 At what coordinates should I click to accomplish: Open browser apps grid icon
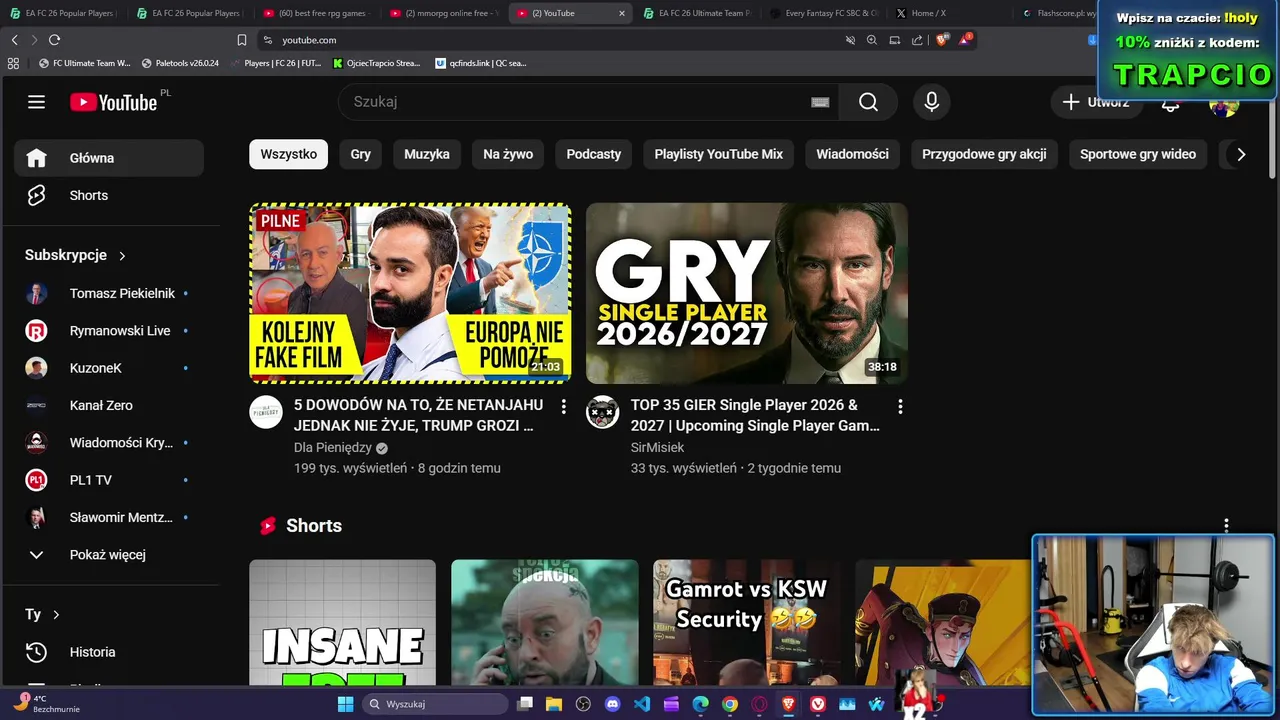pyautogui.click(x=13, y=63)
